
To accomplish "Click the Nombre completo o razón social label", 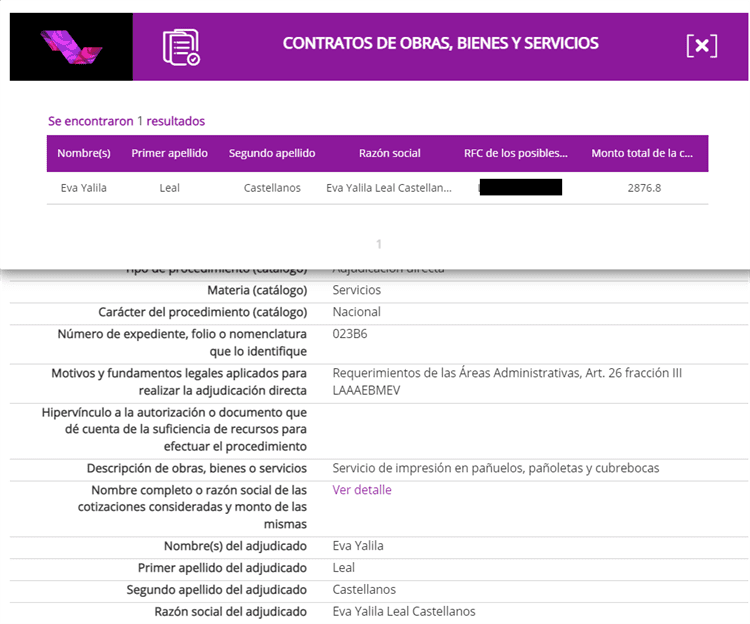I will (192, 507).
